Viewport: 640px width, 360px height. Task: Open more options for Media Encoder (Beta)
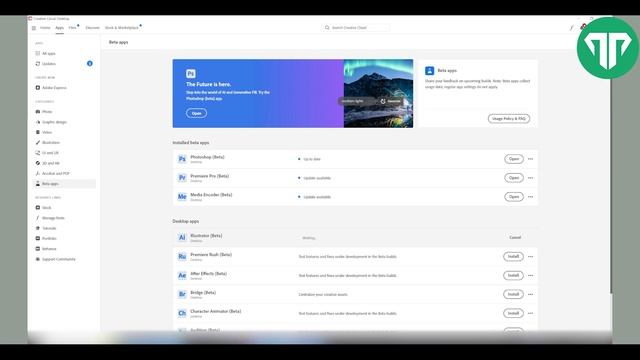[530, 197]
